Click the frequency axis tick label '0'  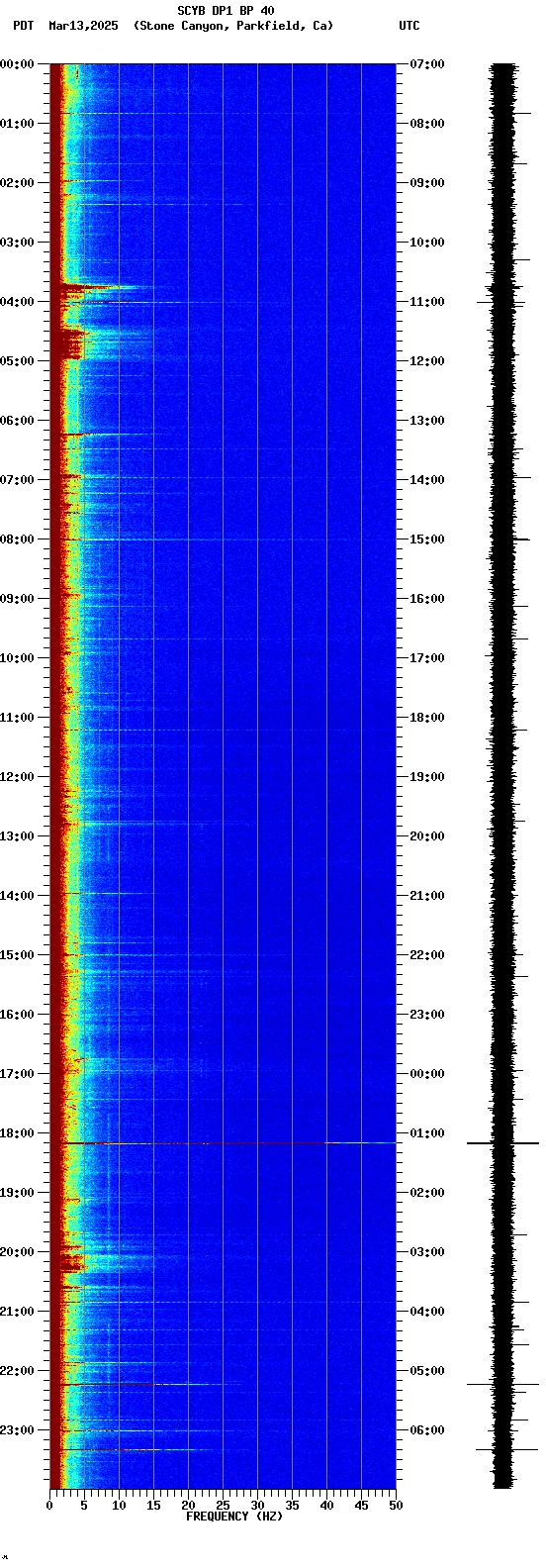(x=49, y=1506)
